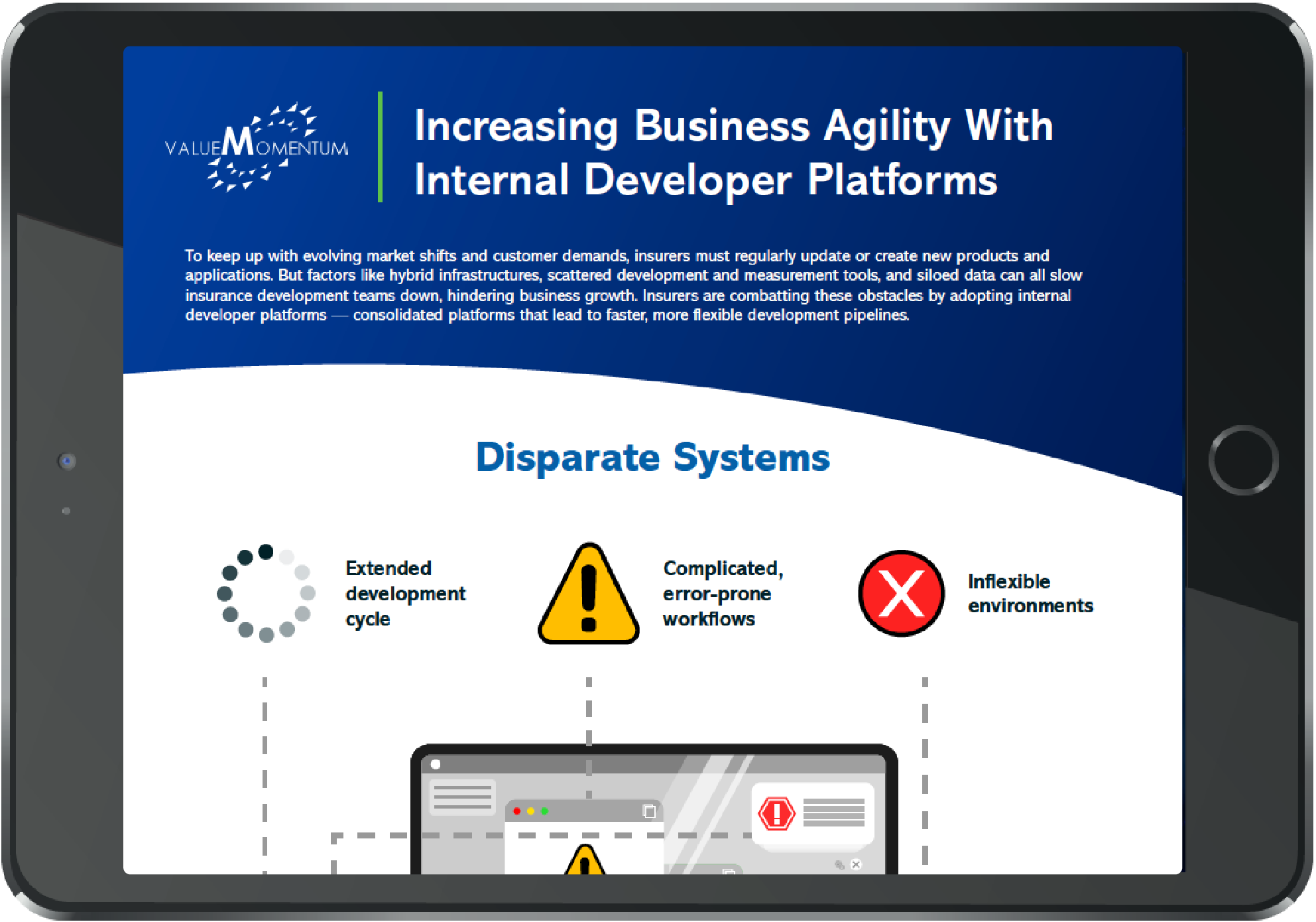The height and width of the screenshot is (922, 1316).
Task: Click the copy icon on the lower green panel
Action: (729, 872)
